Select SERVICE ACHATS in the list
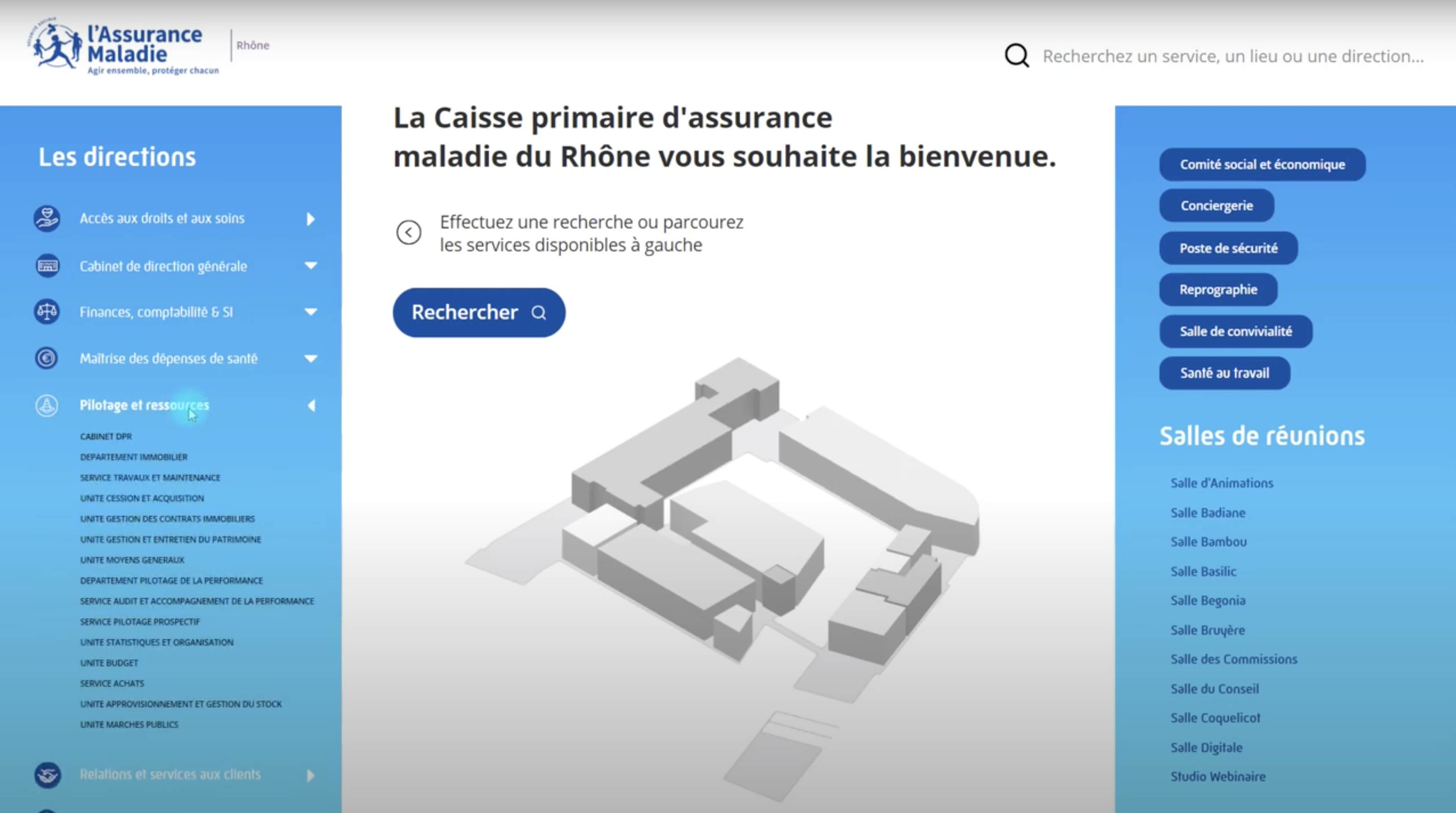1456x813 pixels. [x=112, y=683]
